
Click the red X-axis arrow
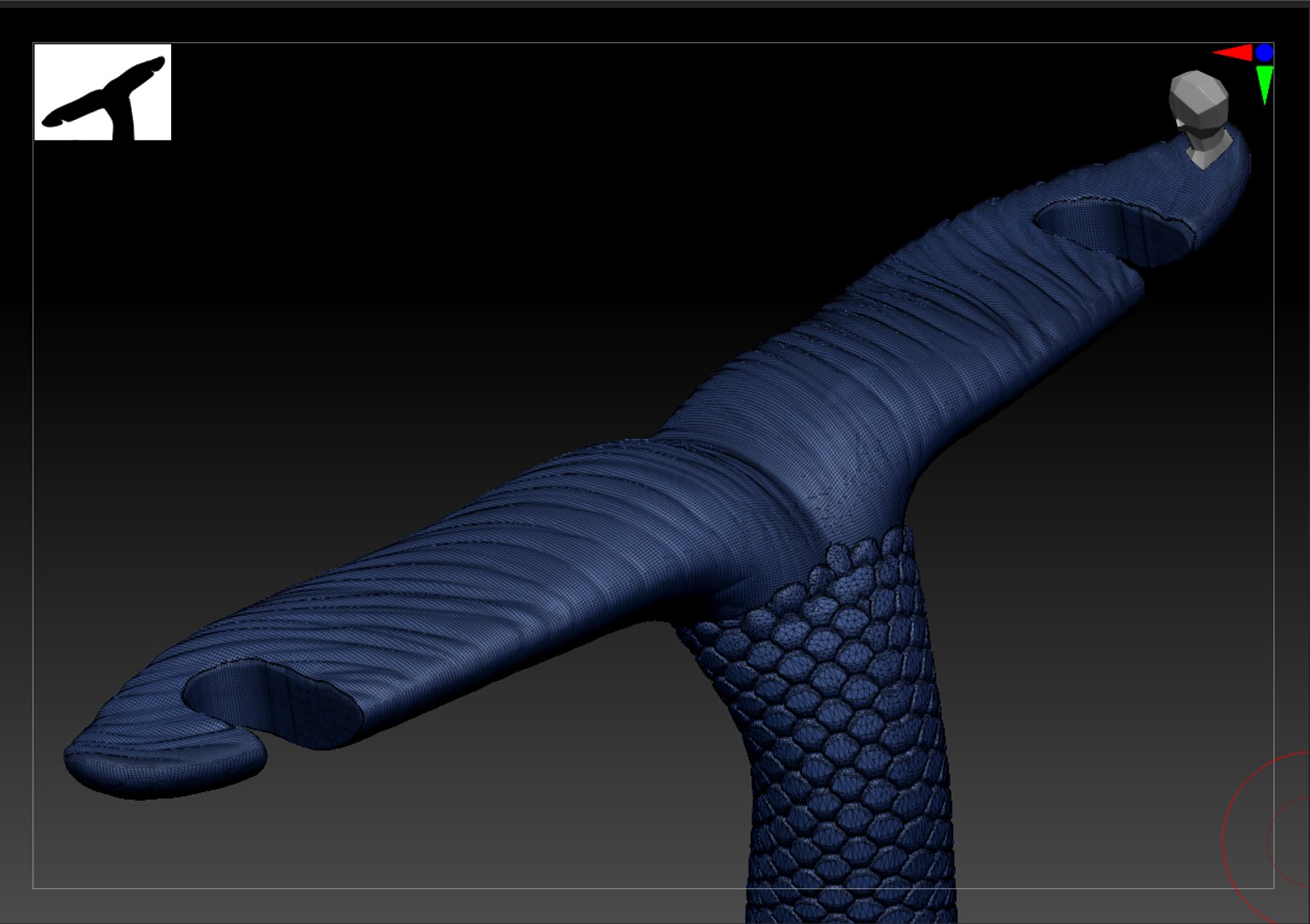[x=1233, y=53]
